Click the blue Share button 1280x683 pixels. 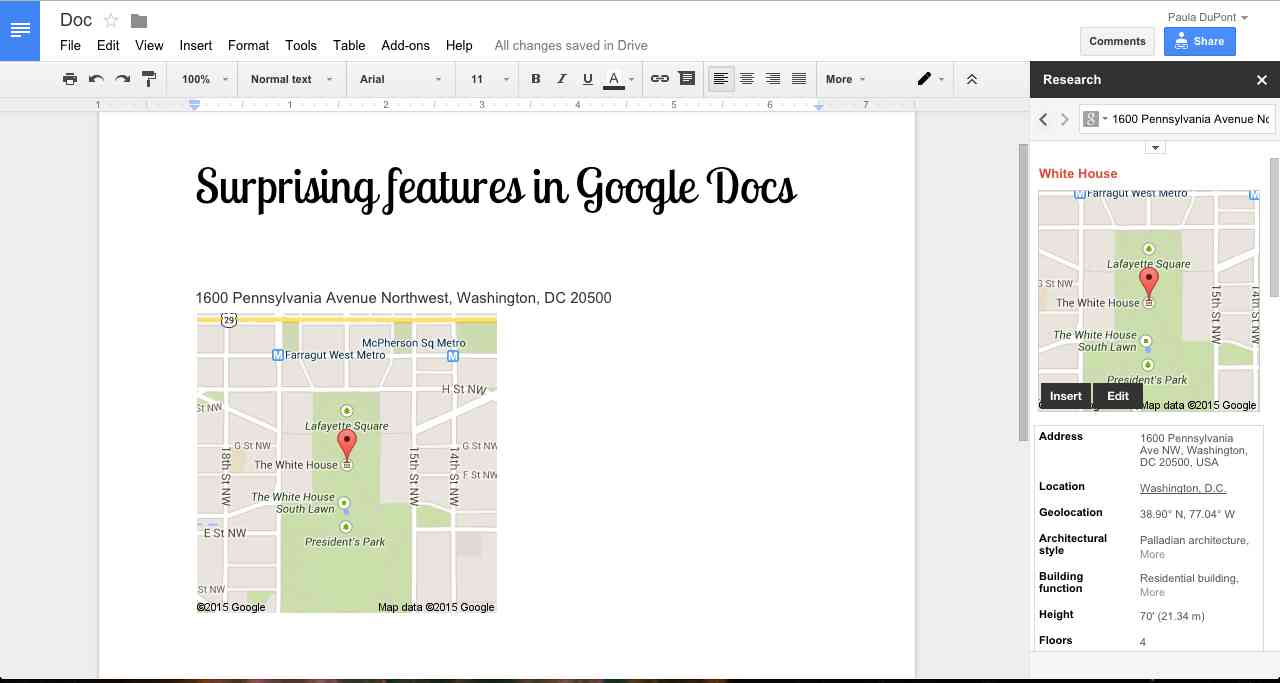point(1199,41)
